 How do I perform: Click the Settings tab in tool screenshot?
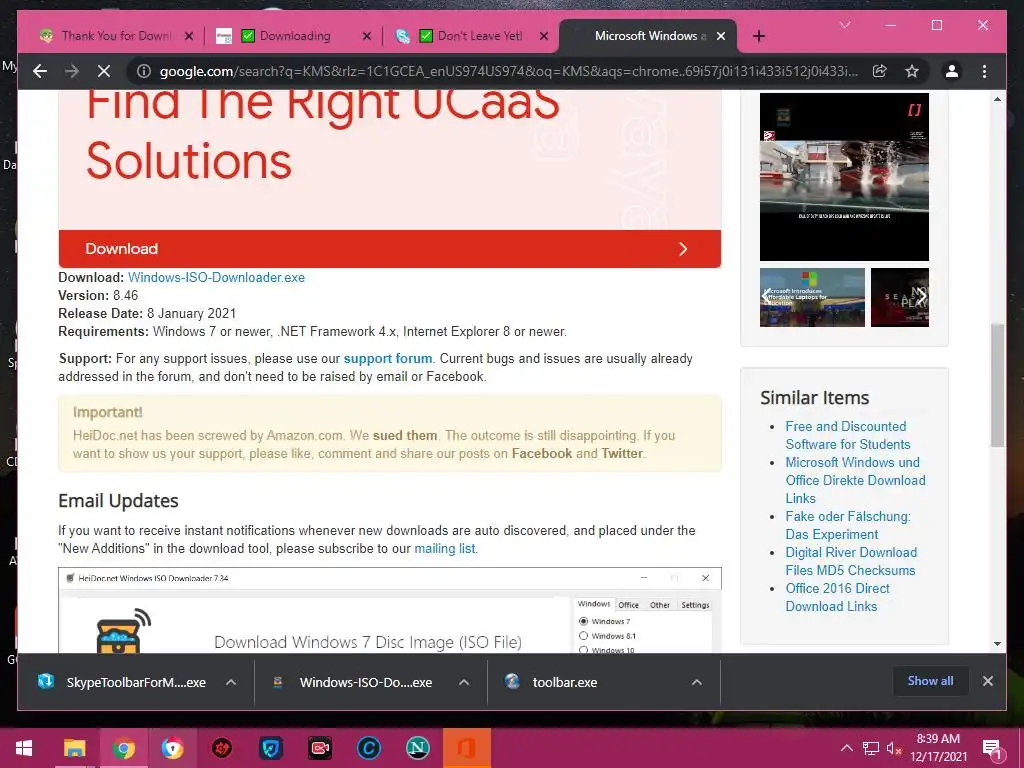695,605
